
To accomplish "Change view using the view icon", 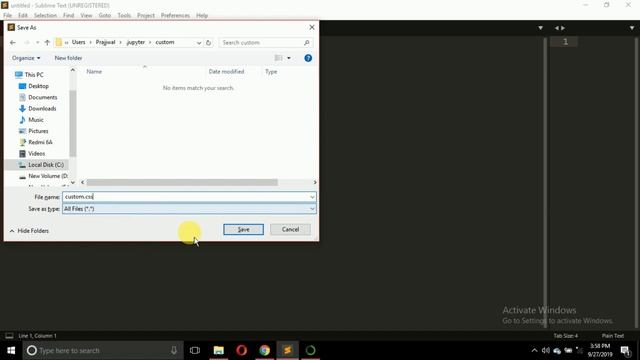I will click(x=279, y=58).
